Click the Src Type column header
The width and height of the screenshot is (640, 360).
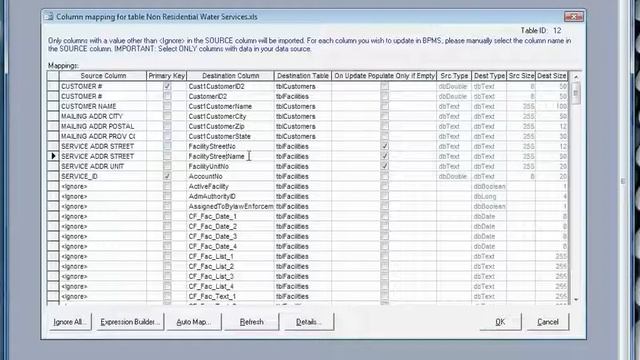454,76
